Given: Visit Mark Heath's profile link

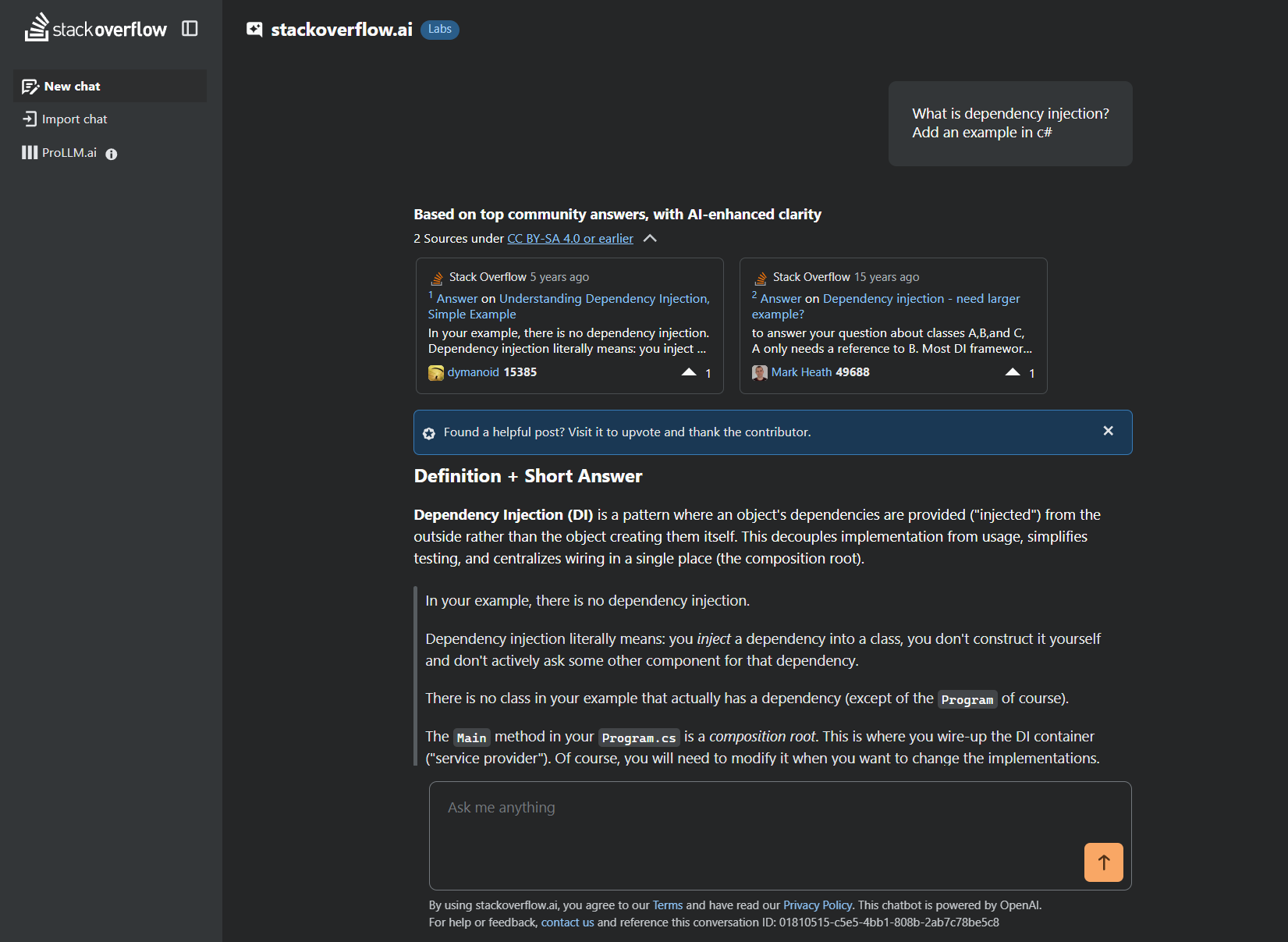Looking at the screenshot, I should (x=802, y=372).
